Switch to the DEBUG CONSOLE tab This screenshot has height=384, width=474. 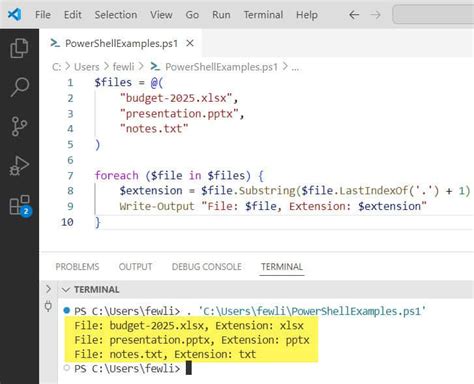pos(207,267)
